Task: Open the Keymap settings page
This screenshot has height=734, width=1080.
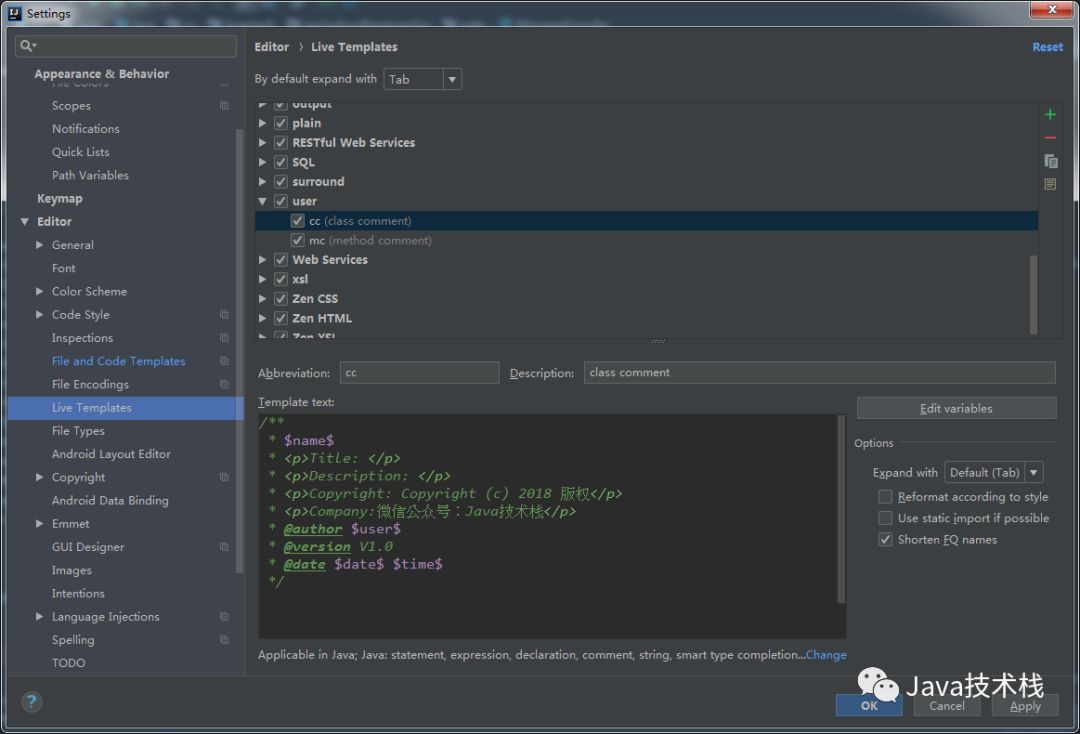Action: point(60,198)
